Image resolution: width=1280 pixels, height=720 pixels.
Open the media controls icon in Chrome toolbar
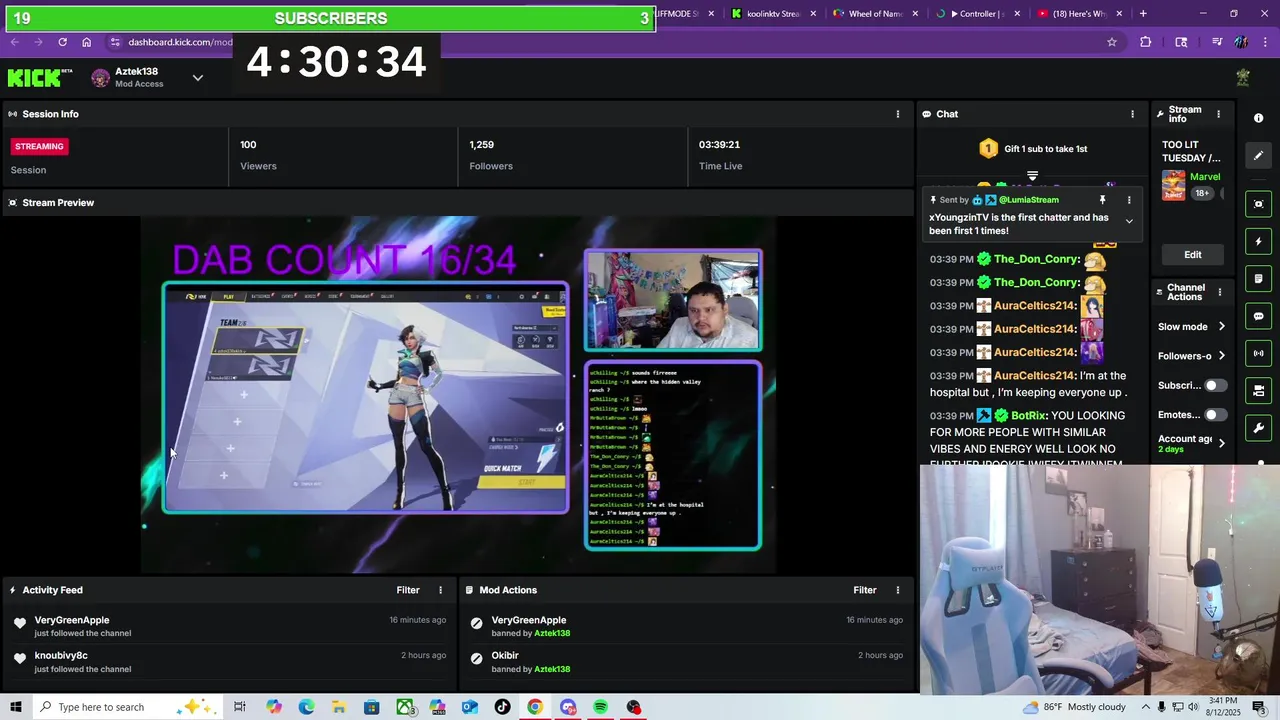(1217, 42)
